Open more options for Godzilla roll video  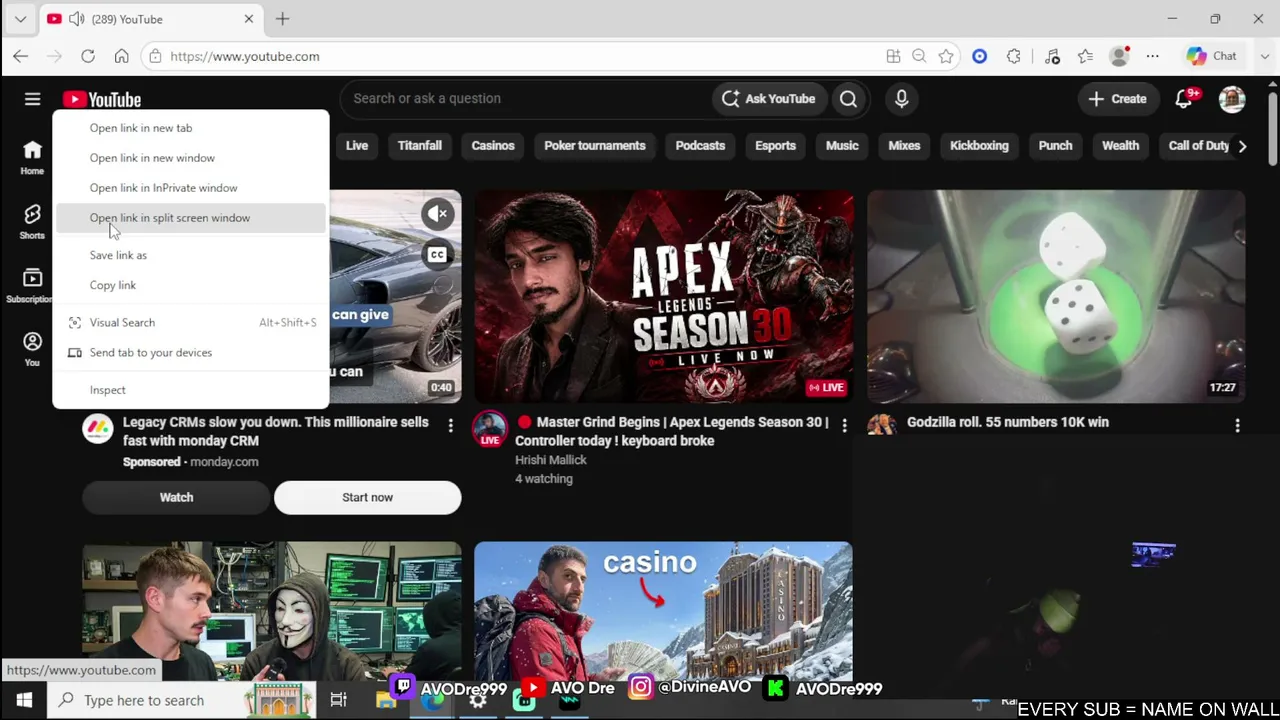tap(1237, 426)
